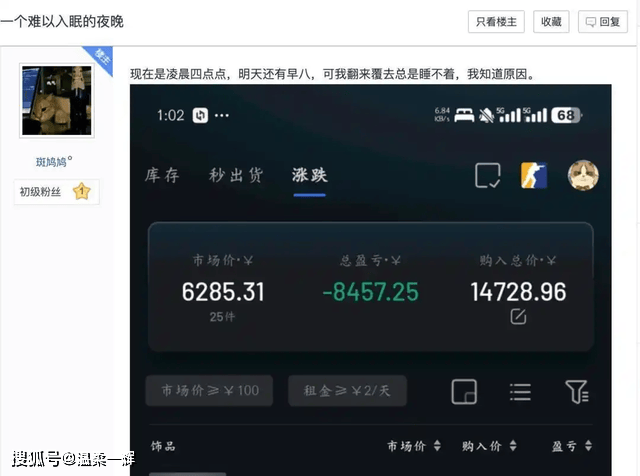Open the funnel filter icon
The width and height of the screenshot is (640, 476).
[x=576, y=391]
